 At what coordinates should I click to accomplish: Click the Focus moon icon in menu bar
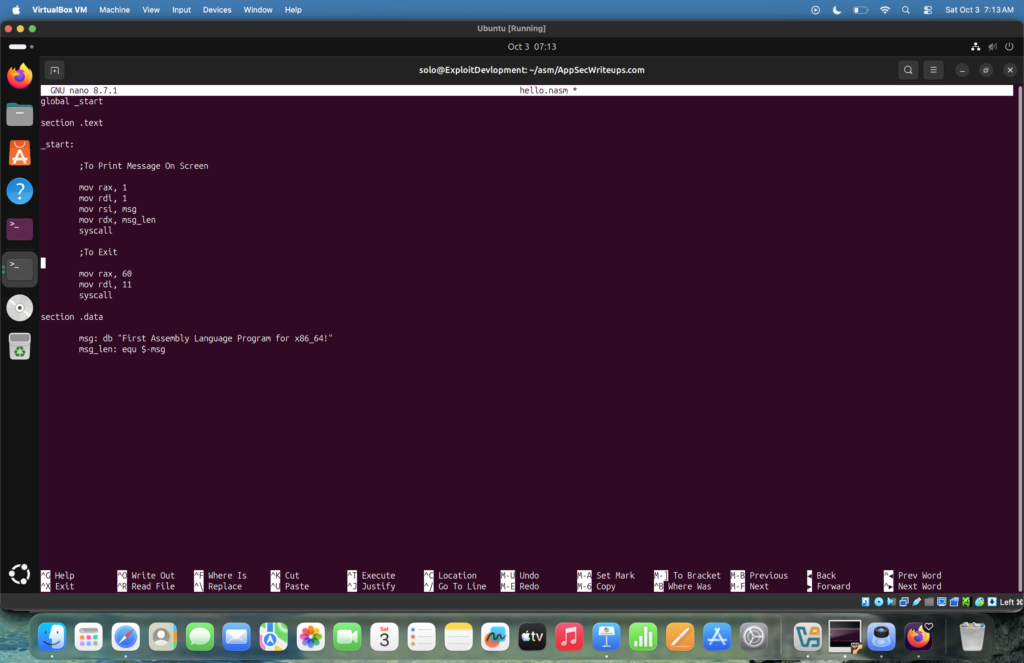tap(837, 10)
